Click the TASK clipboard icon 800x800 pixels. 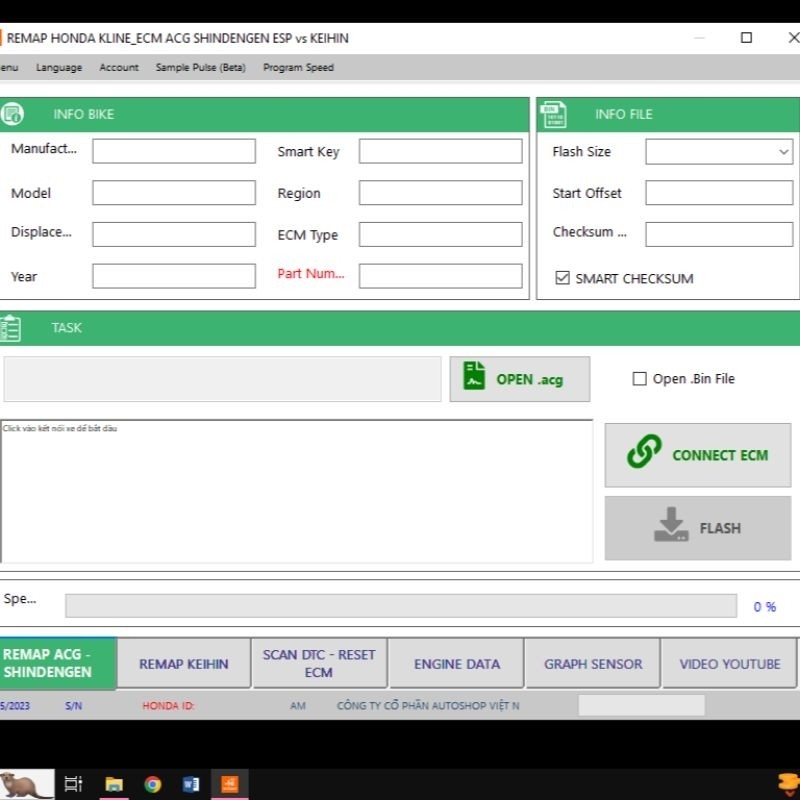click(12, 327)
